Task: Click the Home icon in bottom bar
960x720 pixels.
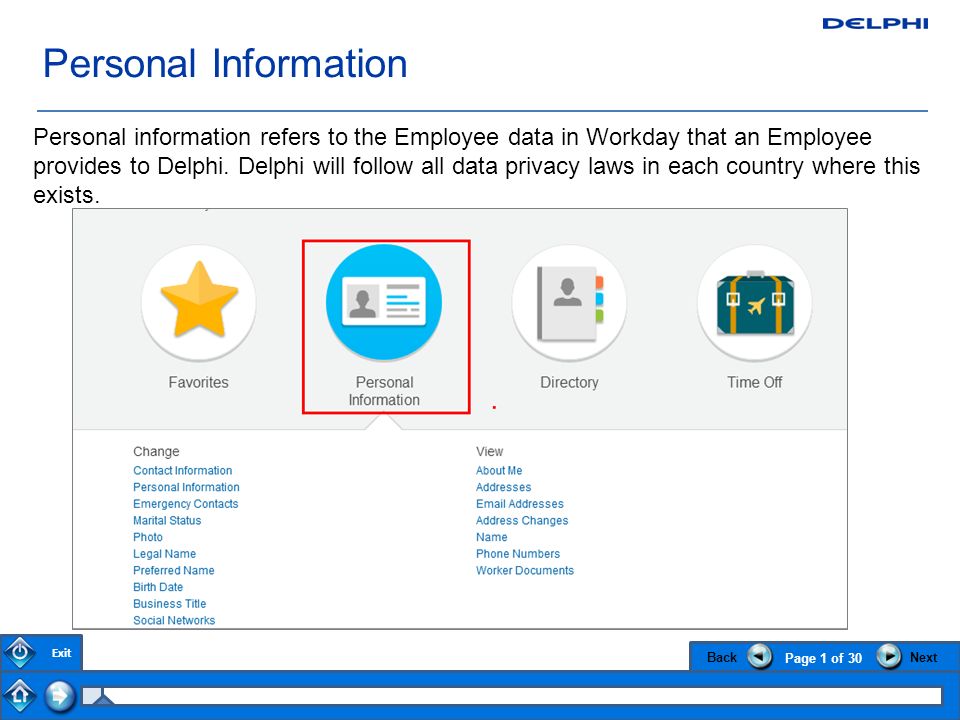Action: [20, 696]
